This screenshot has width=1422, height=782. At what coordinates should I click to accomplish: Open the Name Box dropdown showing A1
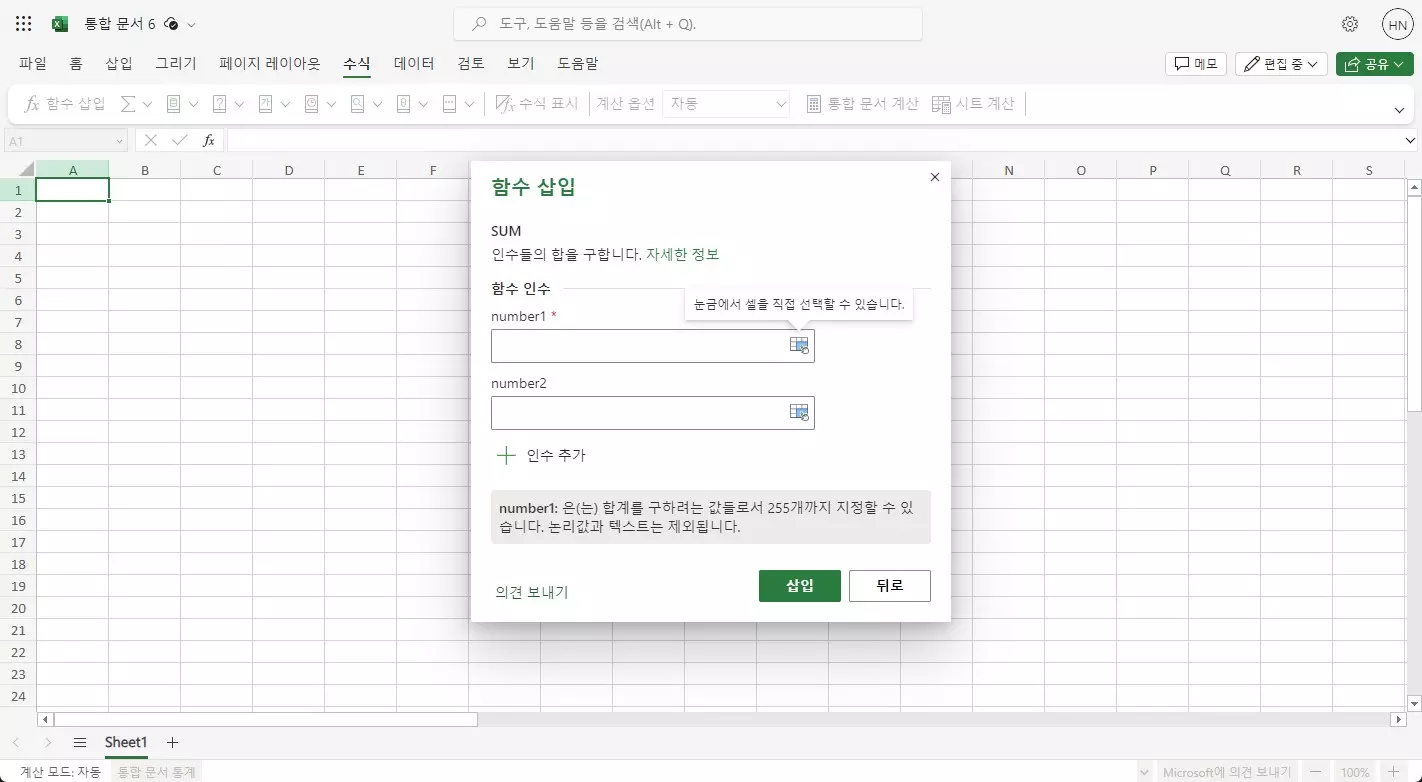point(121,141)
